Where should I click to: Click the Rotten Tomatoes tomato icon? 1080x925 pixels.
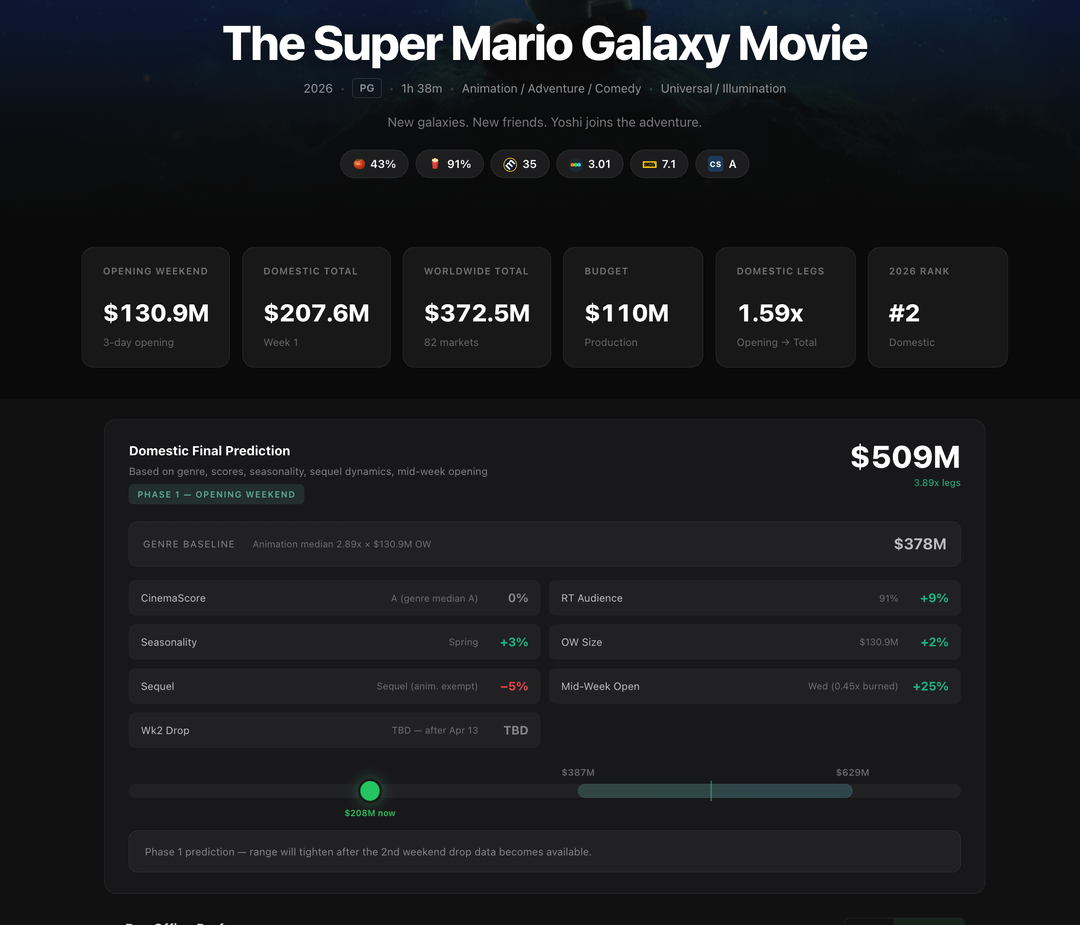359,164
